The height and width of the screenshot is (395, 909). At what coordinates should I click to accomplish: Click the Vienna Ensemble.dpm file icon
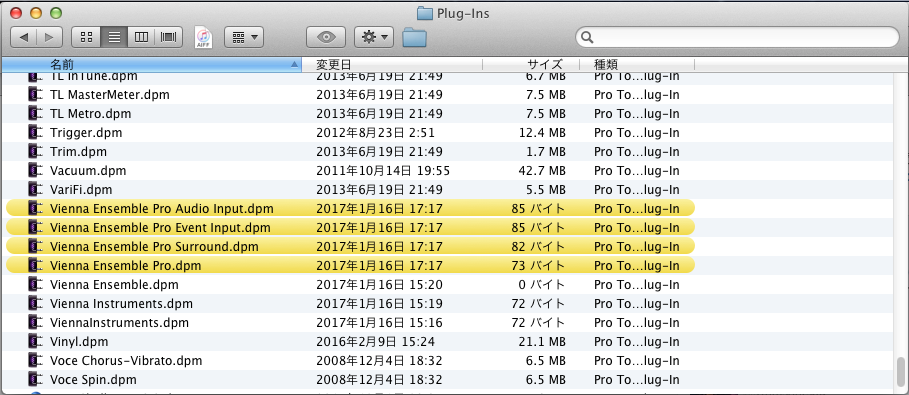[x=36, y=285]
